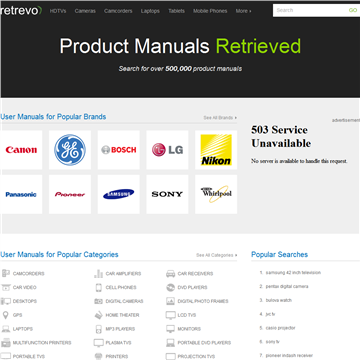The height and width of the screenshot is (360, 360).
Task: Open LCD TVS category link
Action: 187,315
